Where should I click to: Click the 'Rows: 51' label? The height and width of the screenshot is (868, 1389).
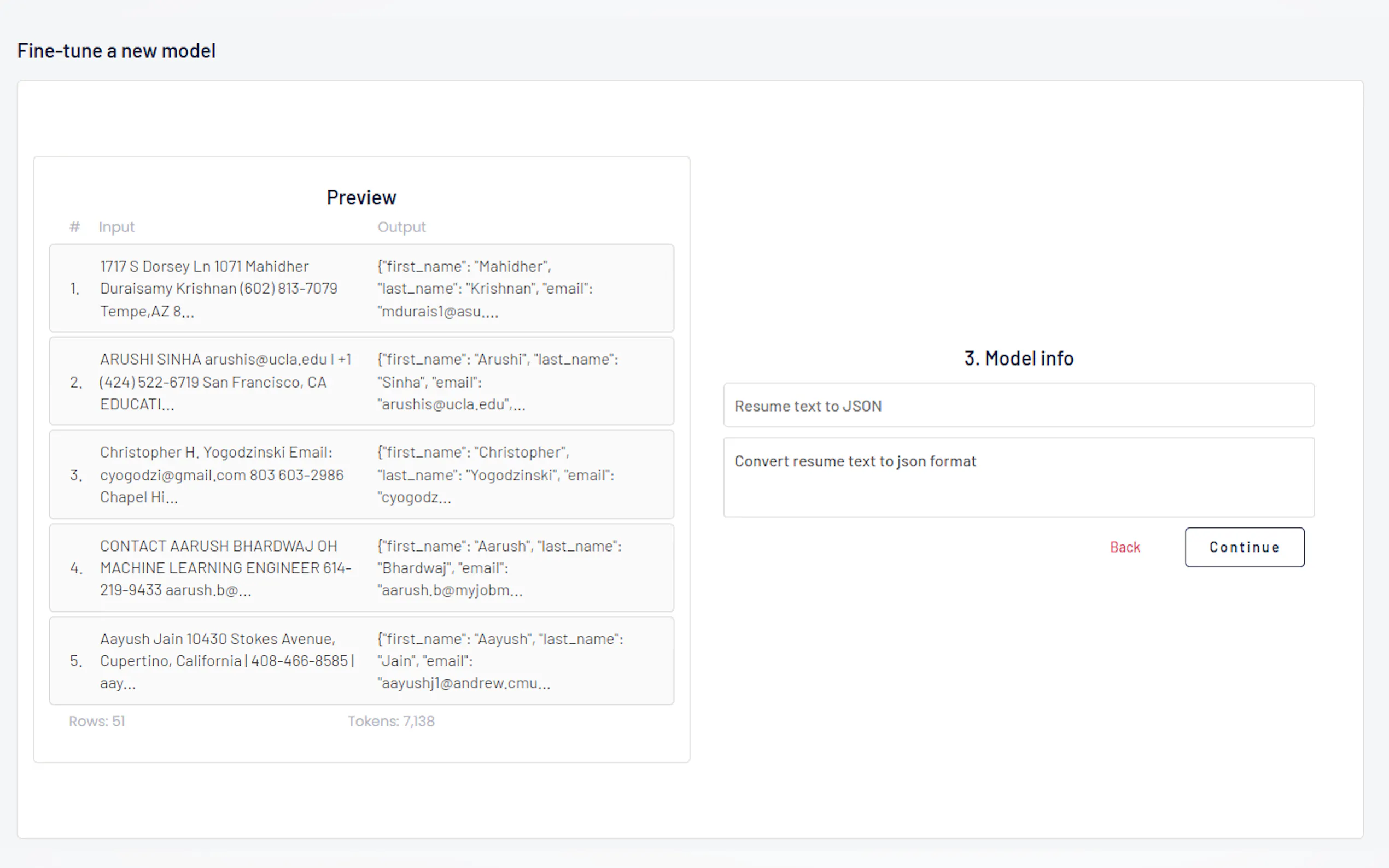(97, 721)
